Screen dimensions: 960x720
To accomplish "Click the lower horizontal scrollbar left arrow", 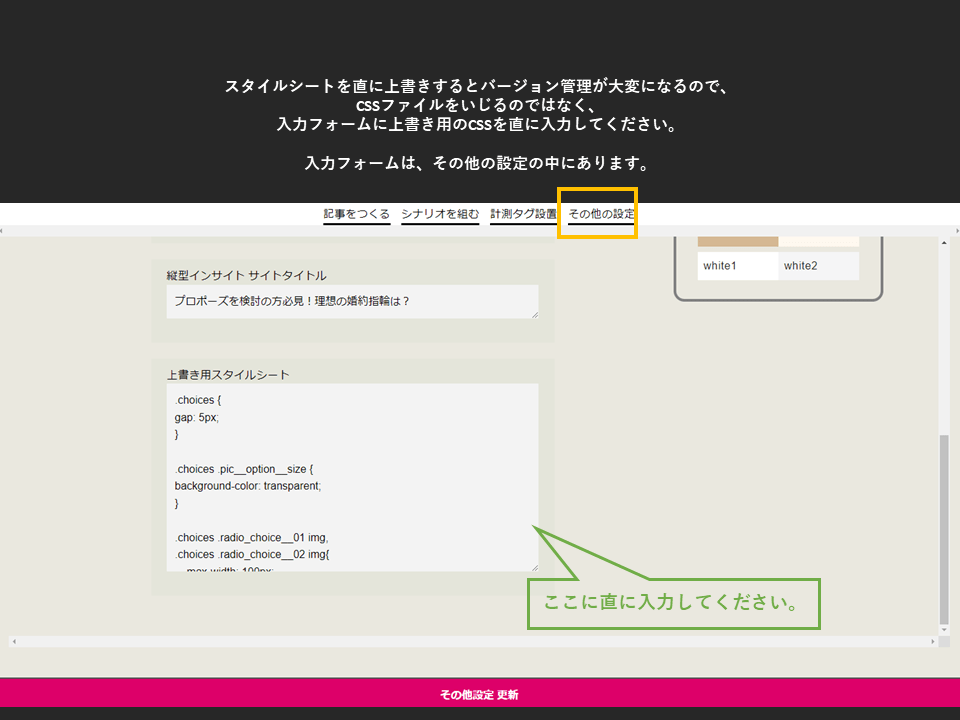I will [x=14, y=641].
